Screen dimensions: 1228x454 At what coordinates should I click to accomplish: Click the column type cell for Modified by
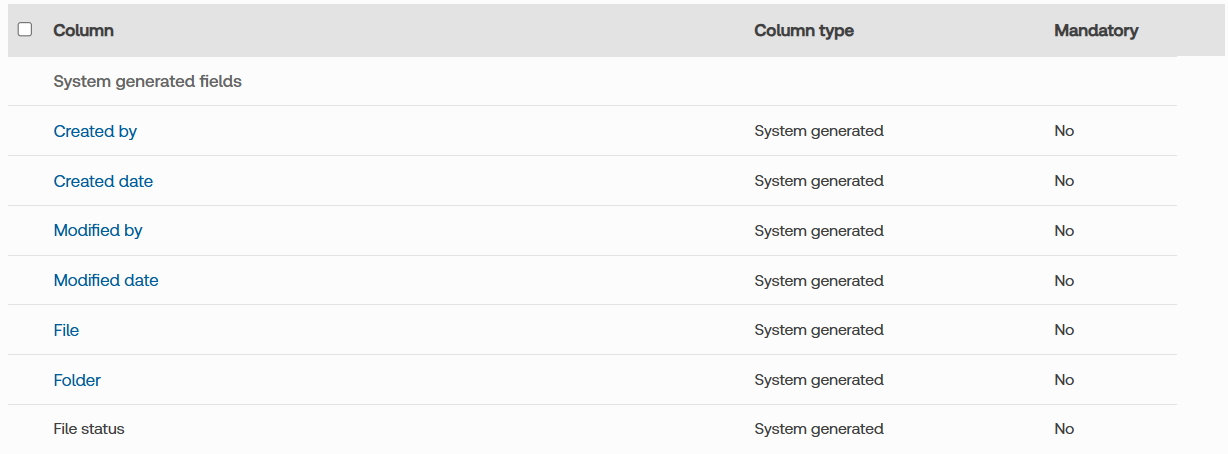click(x=818, y=231)
